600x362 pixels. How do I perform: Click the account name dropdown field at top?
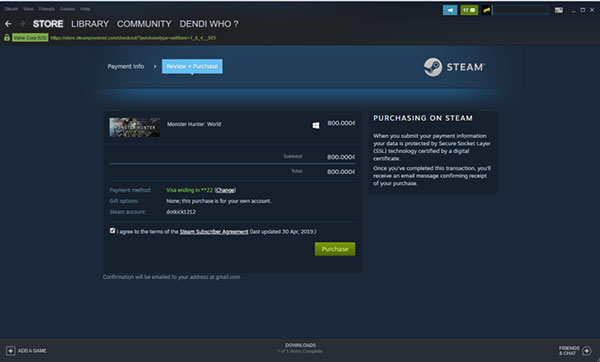(x=521, y=10)
